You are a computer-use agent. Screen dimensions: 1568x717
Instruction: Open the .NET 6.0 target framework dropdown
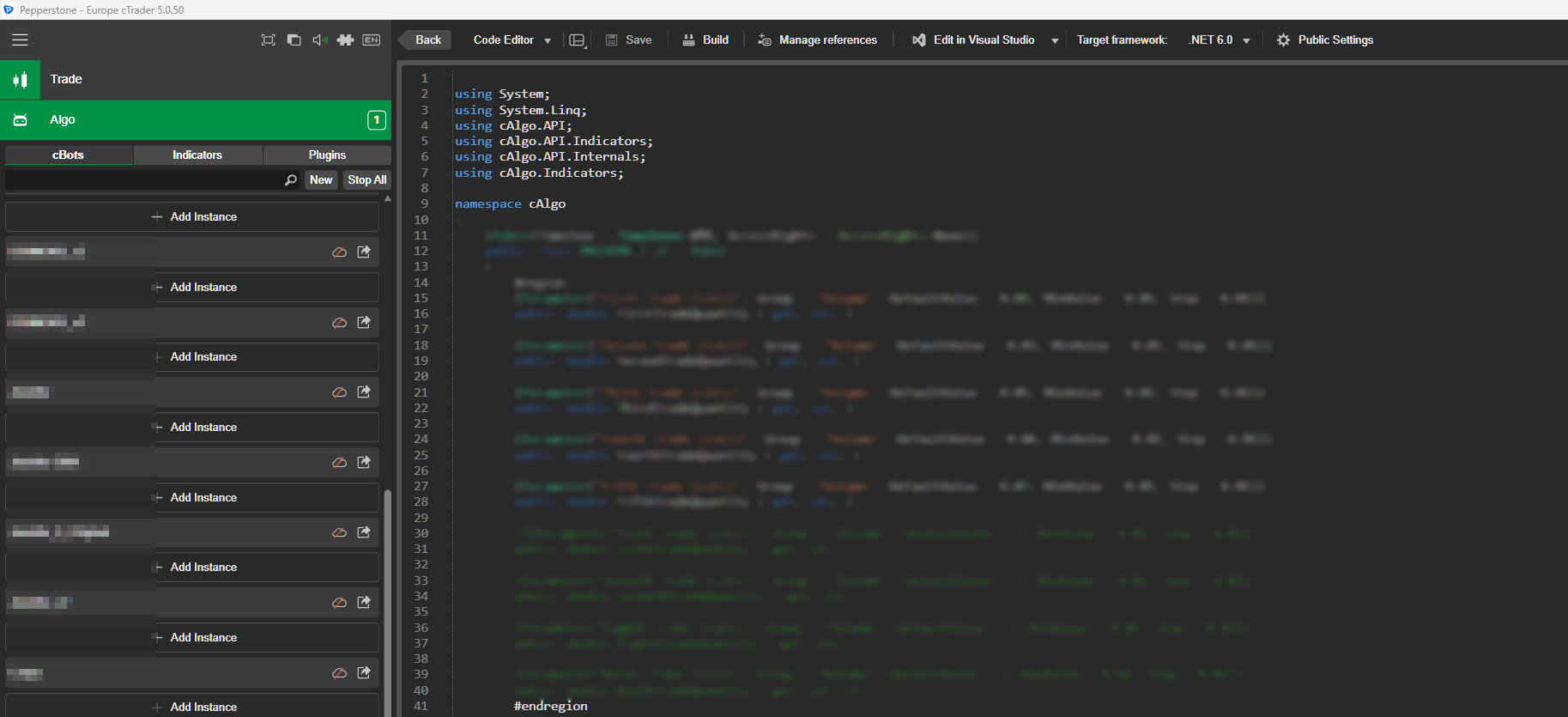tap(1219, 39)
